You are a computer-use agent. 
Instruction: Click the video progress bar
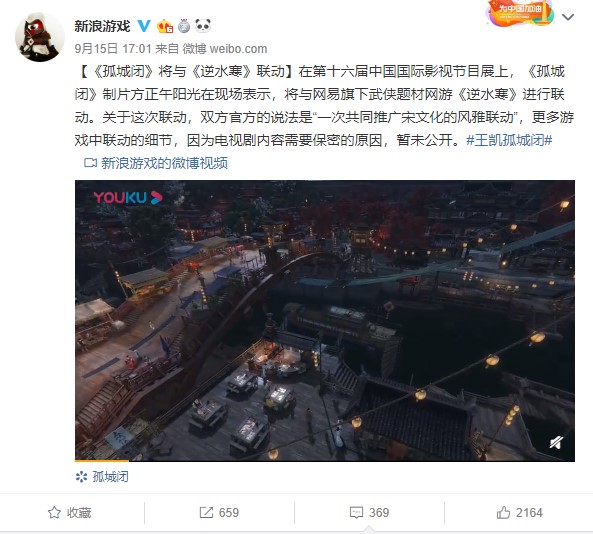click(x=325, y=461)
